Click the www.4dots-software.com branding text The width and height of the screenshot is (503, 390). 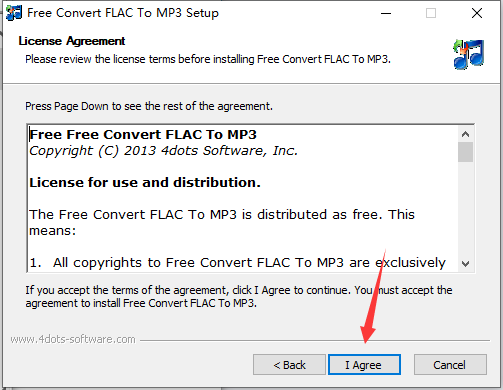coord(73,339)
